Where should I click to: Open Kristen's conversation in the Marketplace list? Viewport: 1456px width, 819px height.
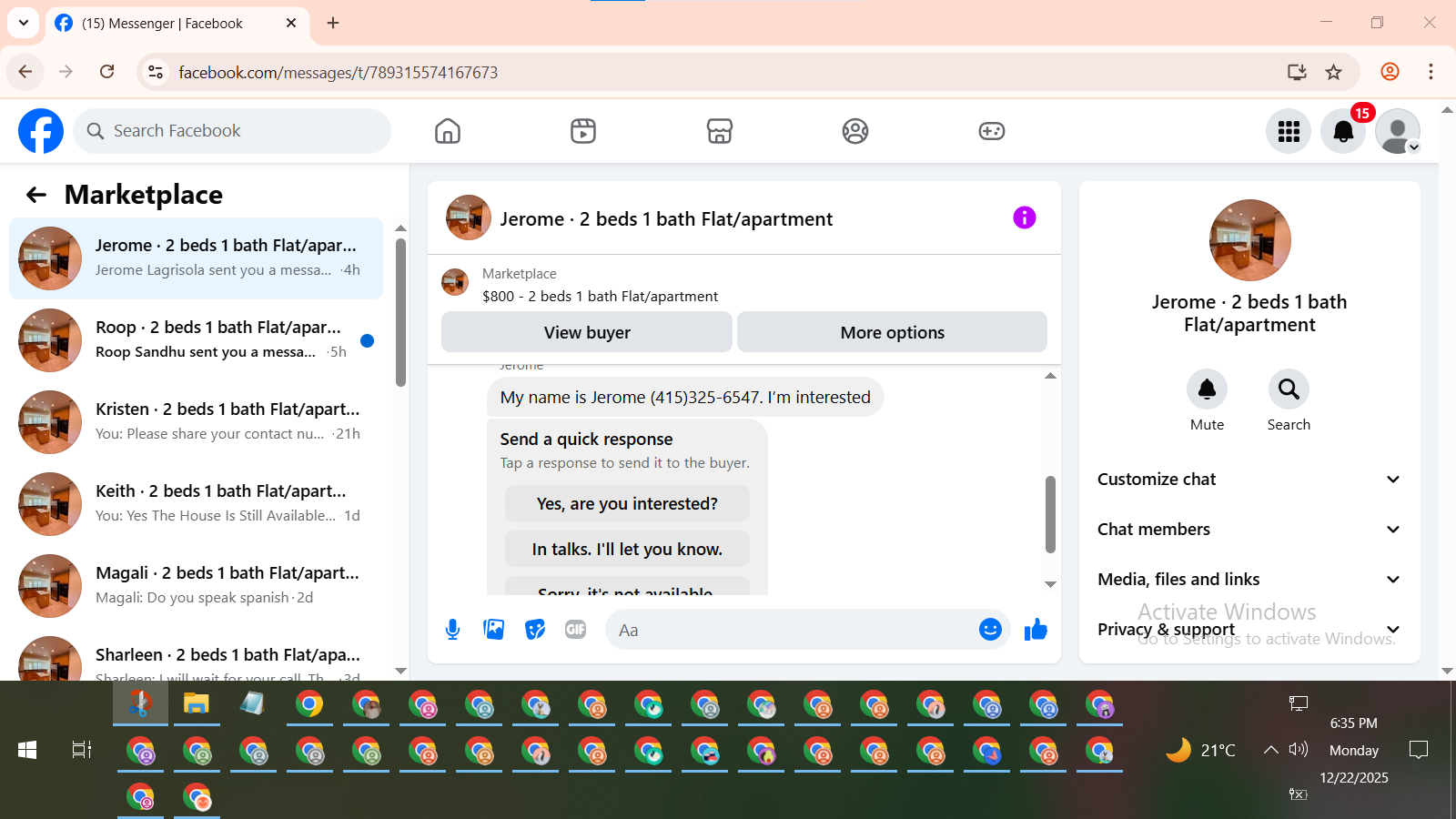[196, 422]
